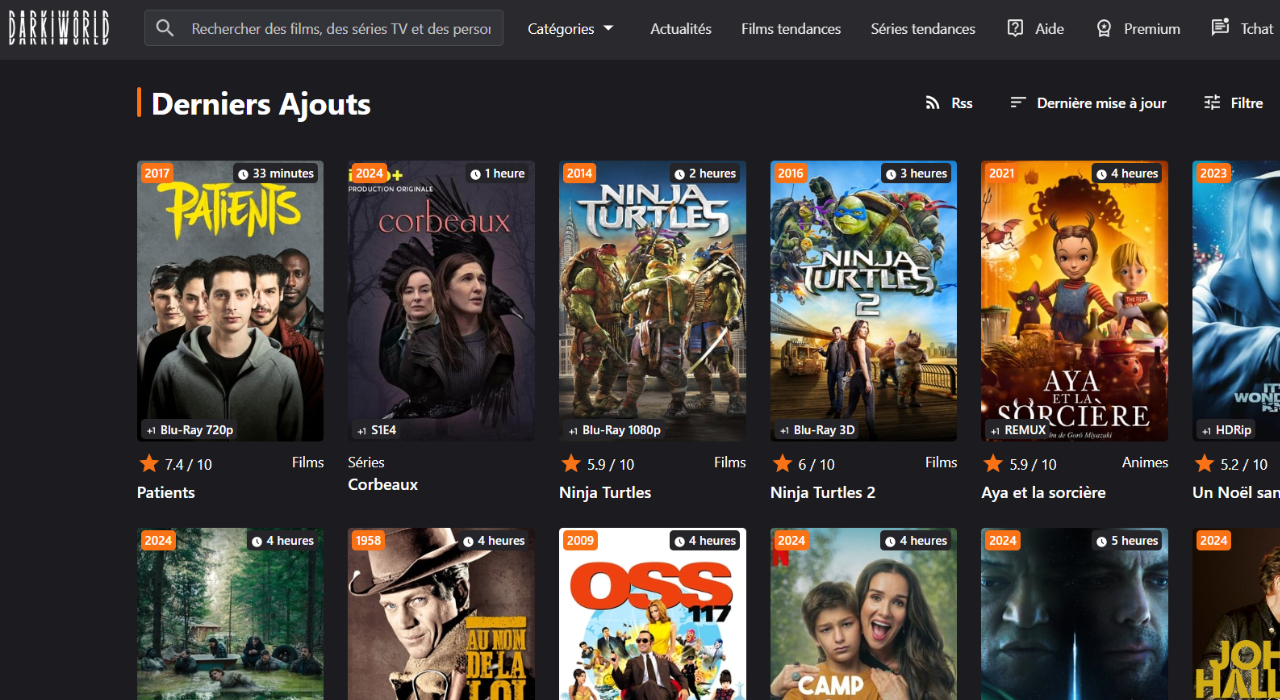Open the Au nom de la loi 1958 poster
This screenshot has width=1280, height=700.
pyautogui.click(x=441, y=614)
